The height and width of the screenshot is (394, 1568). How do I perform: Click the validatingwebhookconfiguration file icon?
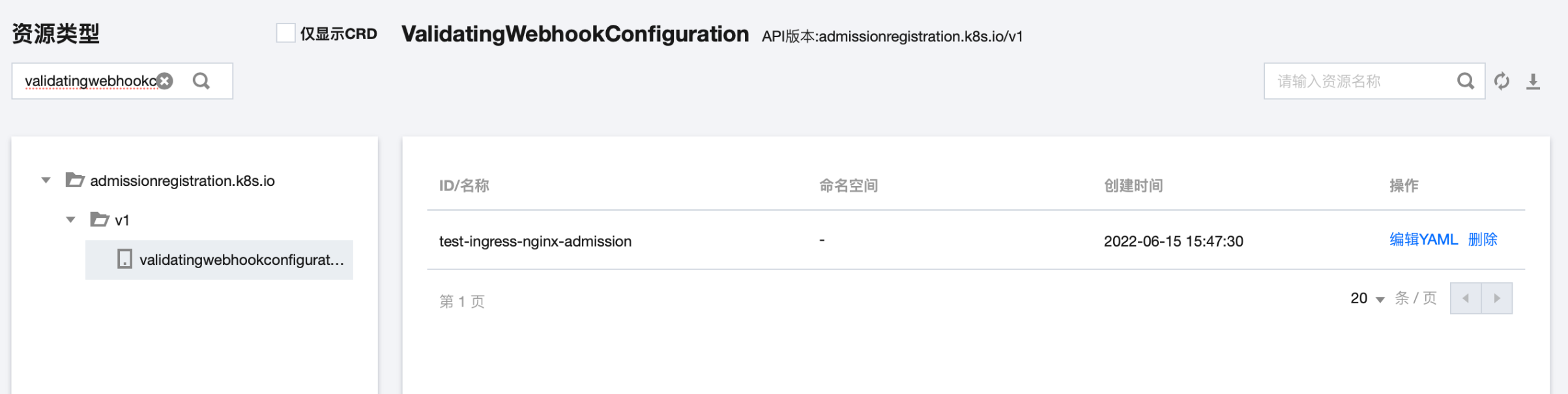124,259
